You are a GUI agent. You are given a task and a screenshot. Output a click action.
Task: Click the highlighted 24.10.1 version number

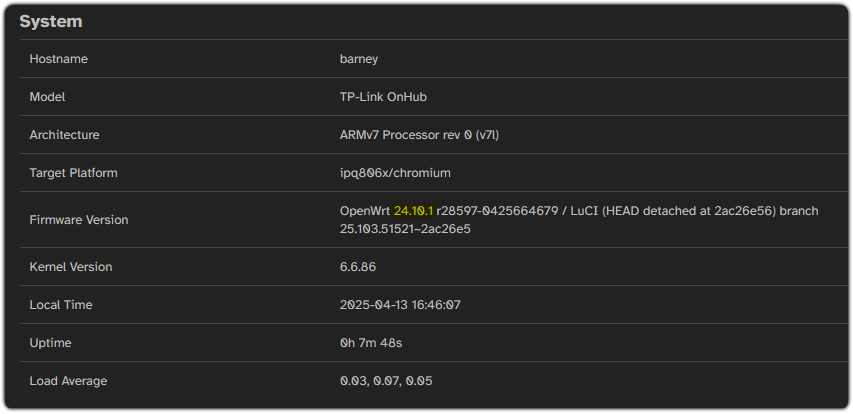tap(413, 211)
